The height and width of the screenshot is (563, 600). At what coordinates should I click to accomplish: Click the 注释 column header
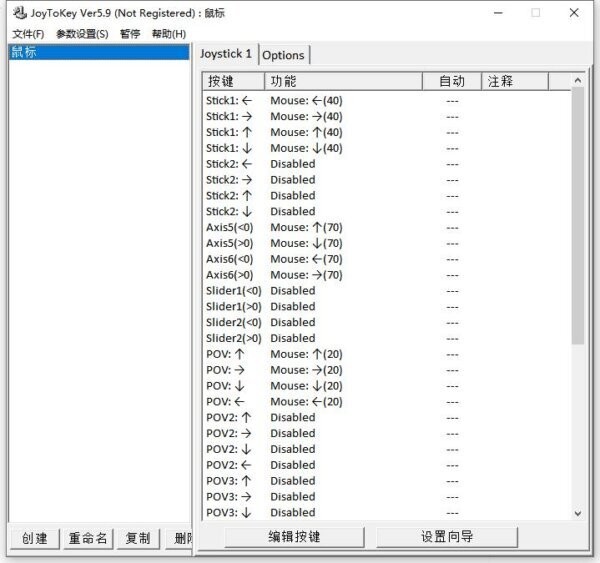pos(515,81)
